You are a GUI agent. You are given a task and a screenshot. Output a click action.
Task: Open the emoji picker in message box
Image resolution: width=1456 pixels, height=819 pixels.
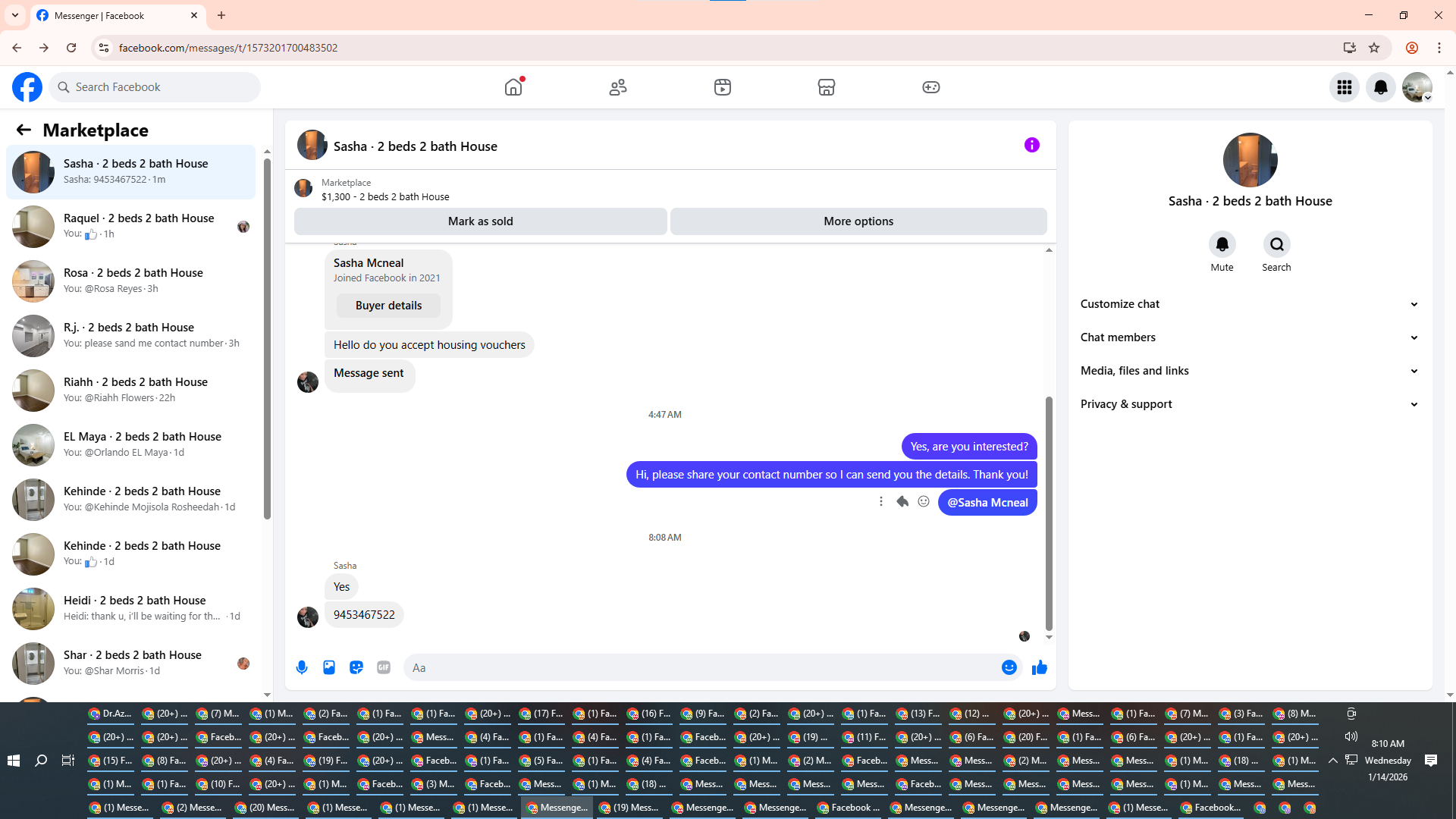[1009, 667]
